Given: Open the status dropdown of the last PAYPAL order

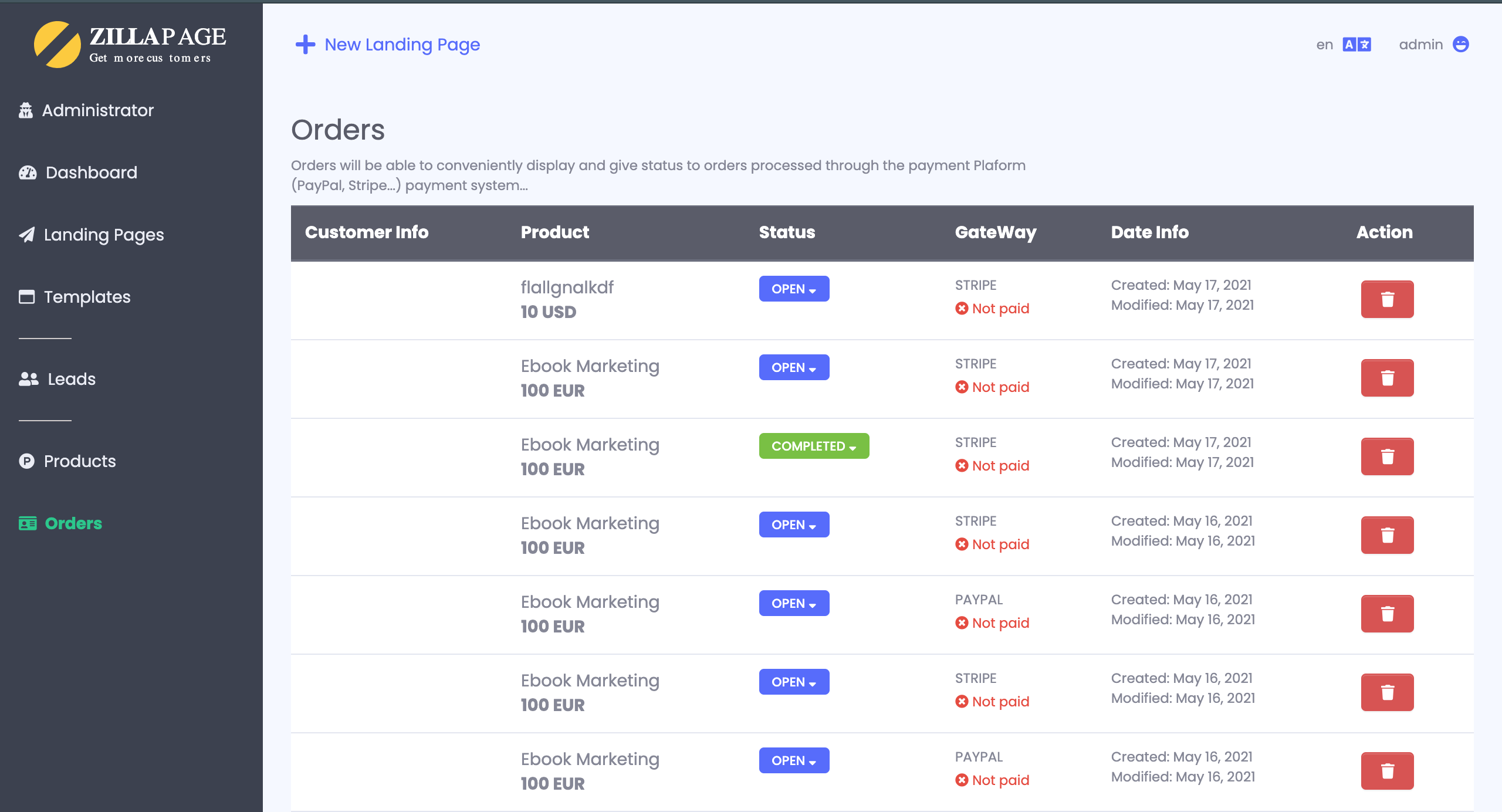Looking at the screenshot, I should [x=794, y=760].
